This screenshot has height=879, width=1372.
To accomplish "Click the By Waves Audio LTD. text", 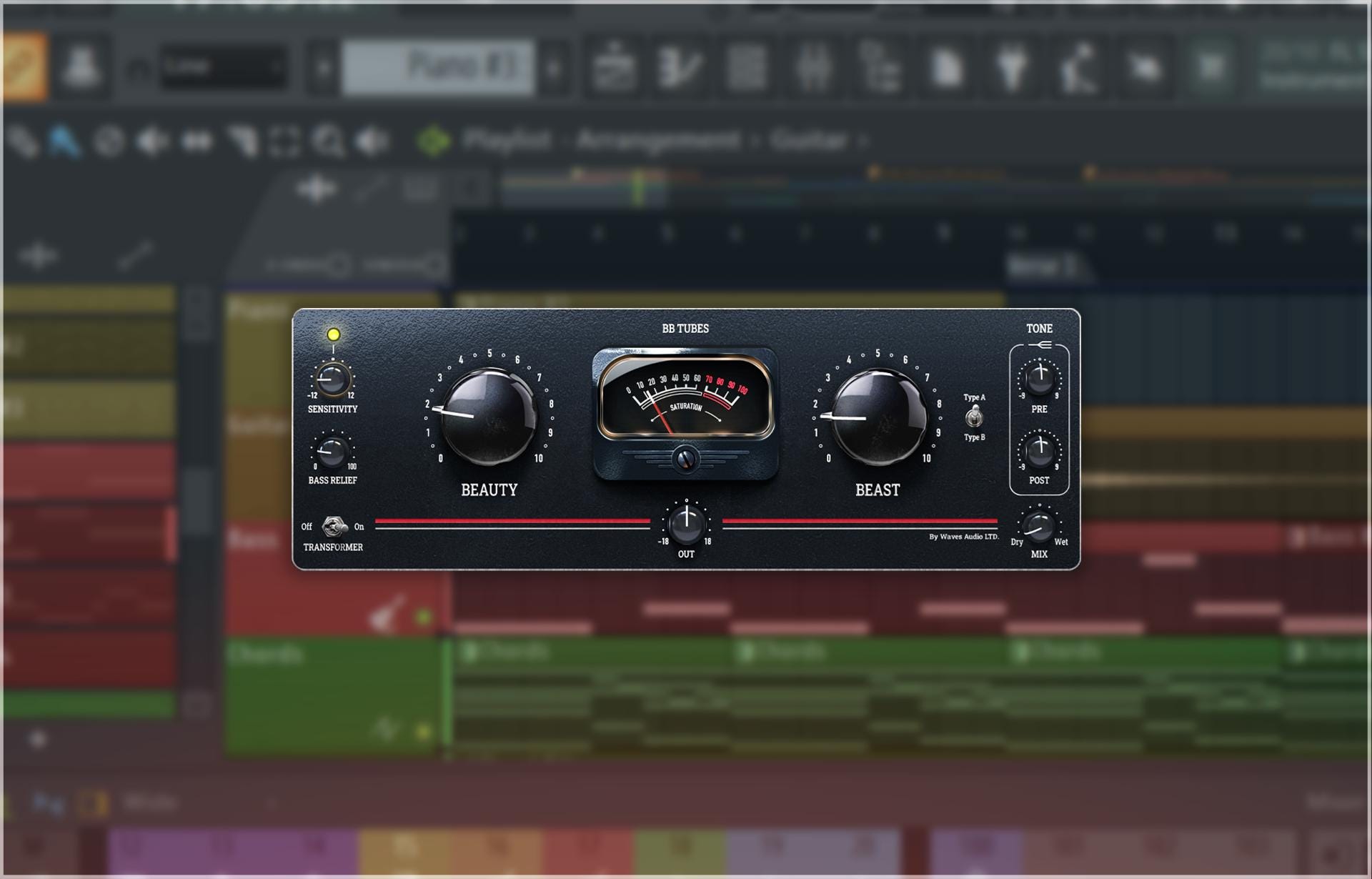I will click(964, 537).
